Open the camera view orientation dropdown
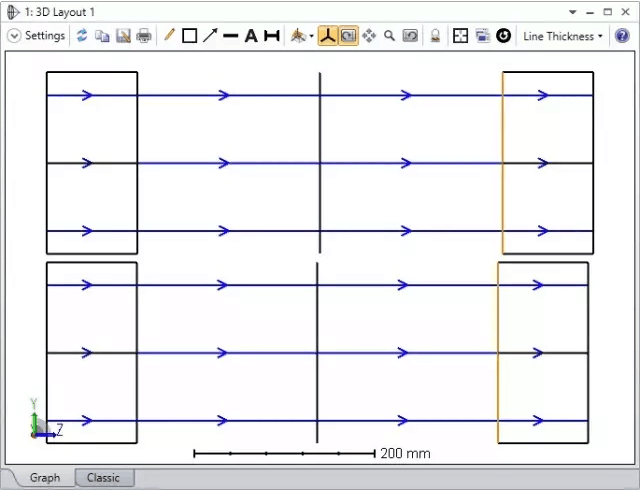 pyautogui.click(x=302, y=36)
